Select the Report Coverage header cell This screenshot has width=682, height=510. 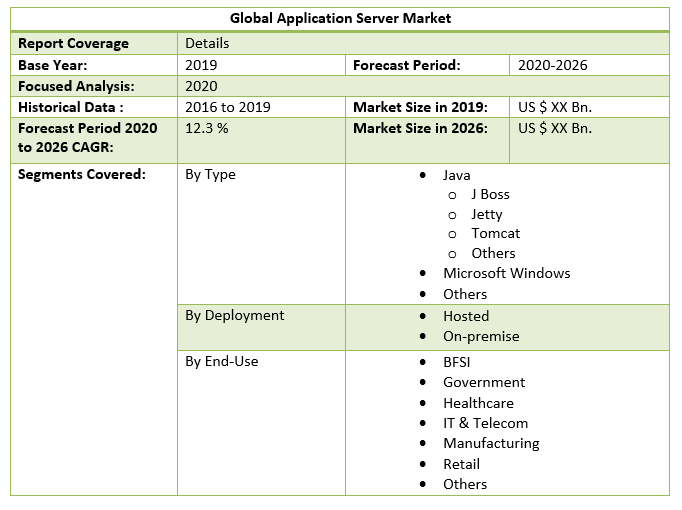(x=73, y=44)
